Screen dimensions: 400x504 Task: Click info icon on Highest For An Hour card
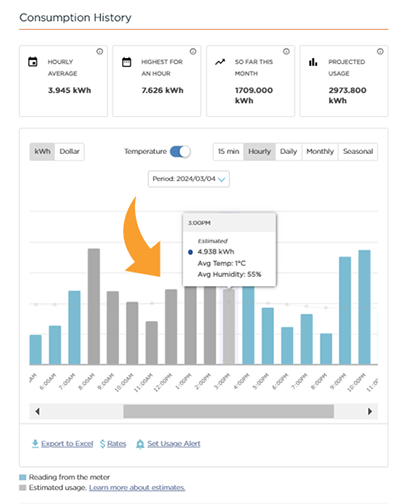click(193, 52)
